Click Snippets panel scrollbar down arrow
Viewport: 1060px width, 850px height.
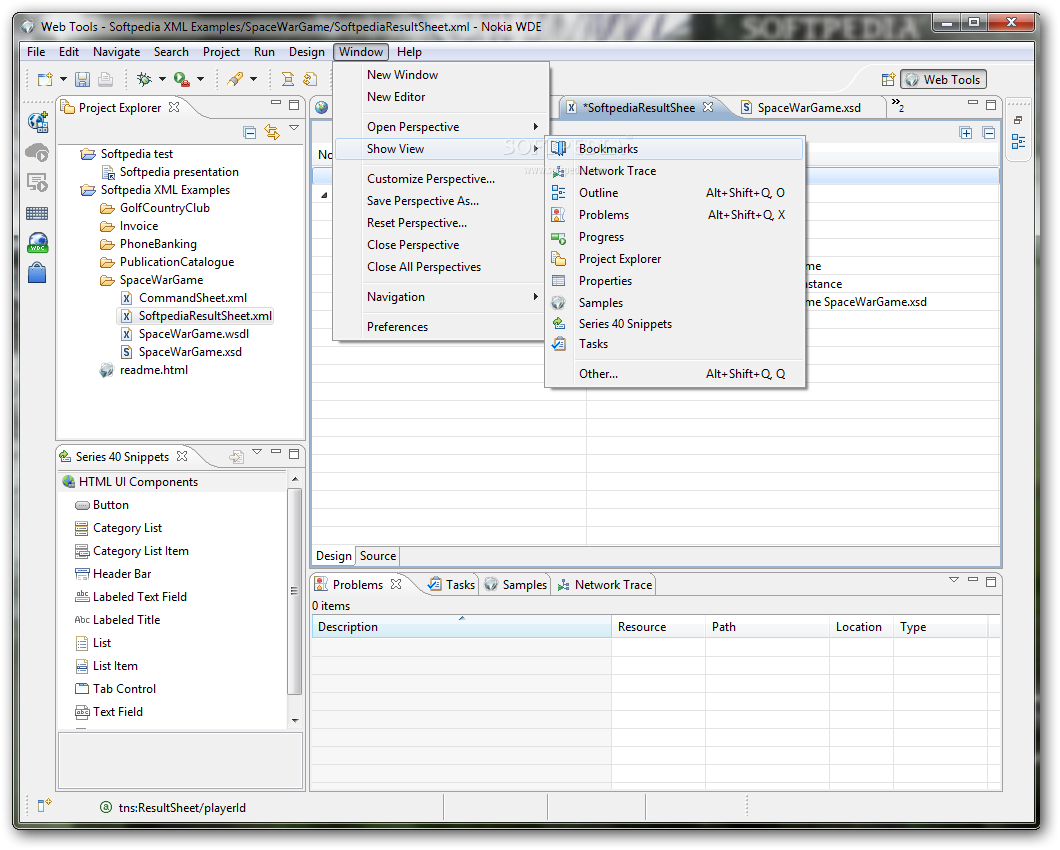[295, 721]
